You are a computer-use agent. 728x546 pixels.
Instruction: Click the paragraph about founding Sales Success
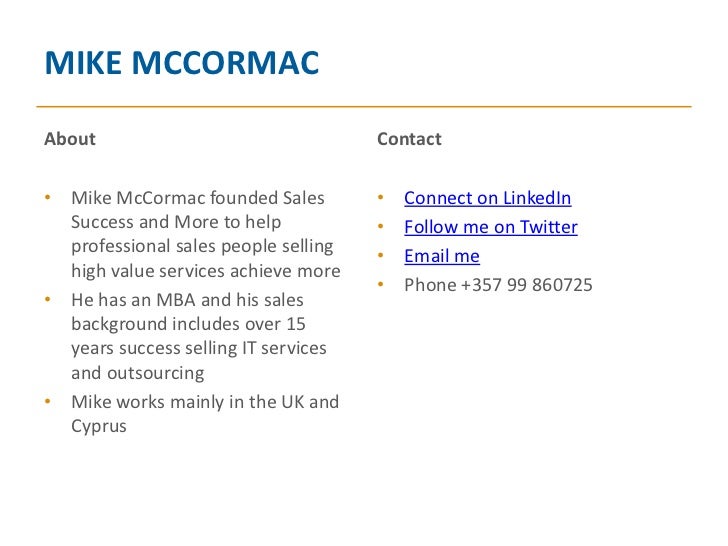[206, 234]
